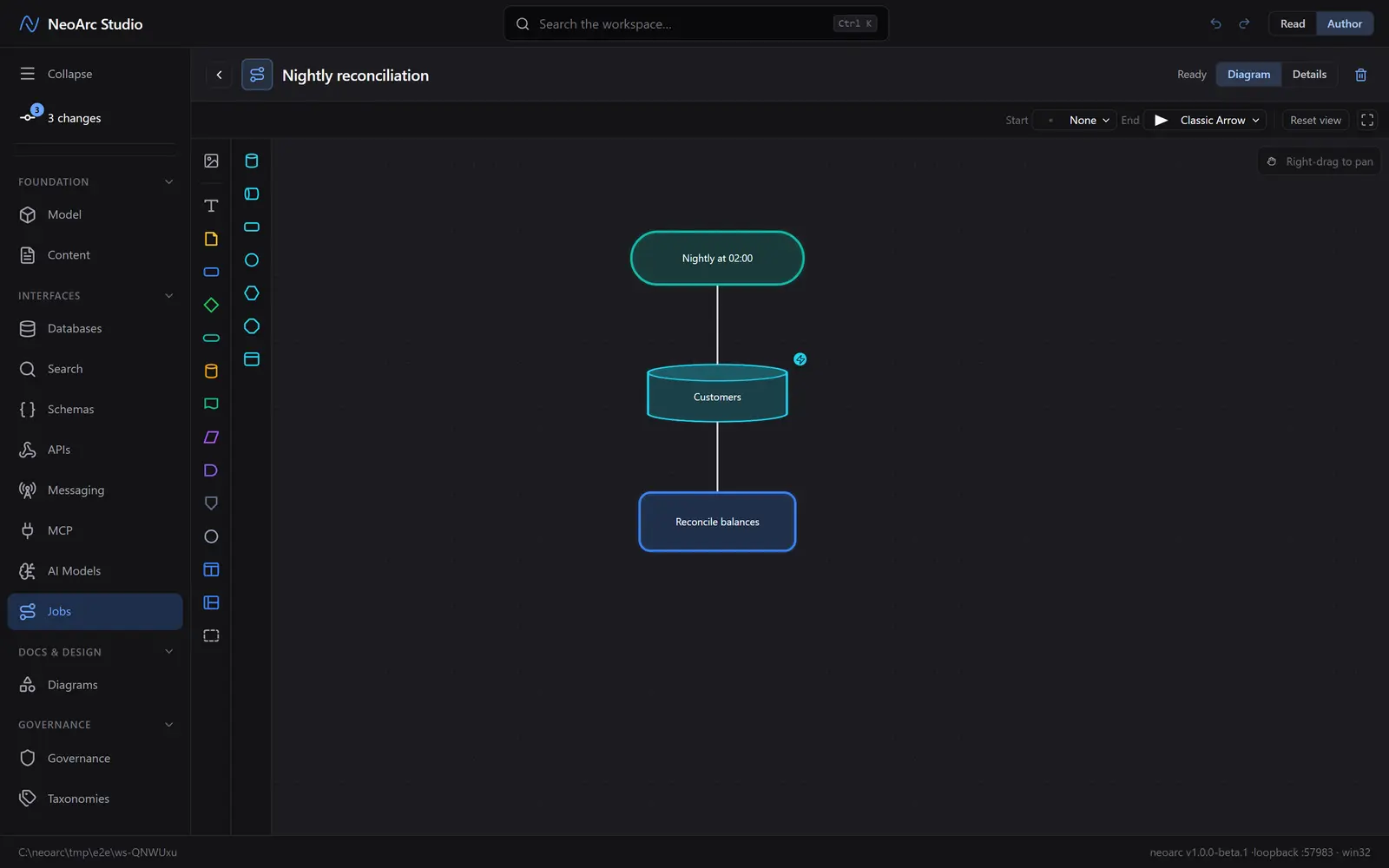This screenshot has width=1389, height=868.
Task: Select the dashed selection frame tool
Action: pyautogui.click(x=211, y=635)
